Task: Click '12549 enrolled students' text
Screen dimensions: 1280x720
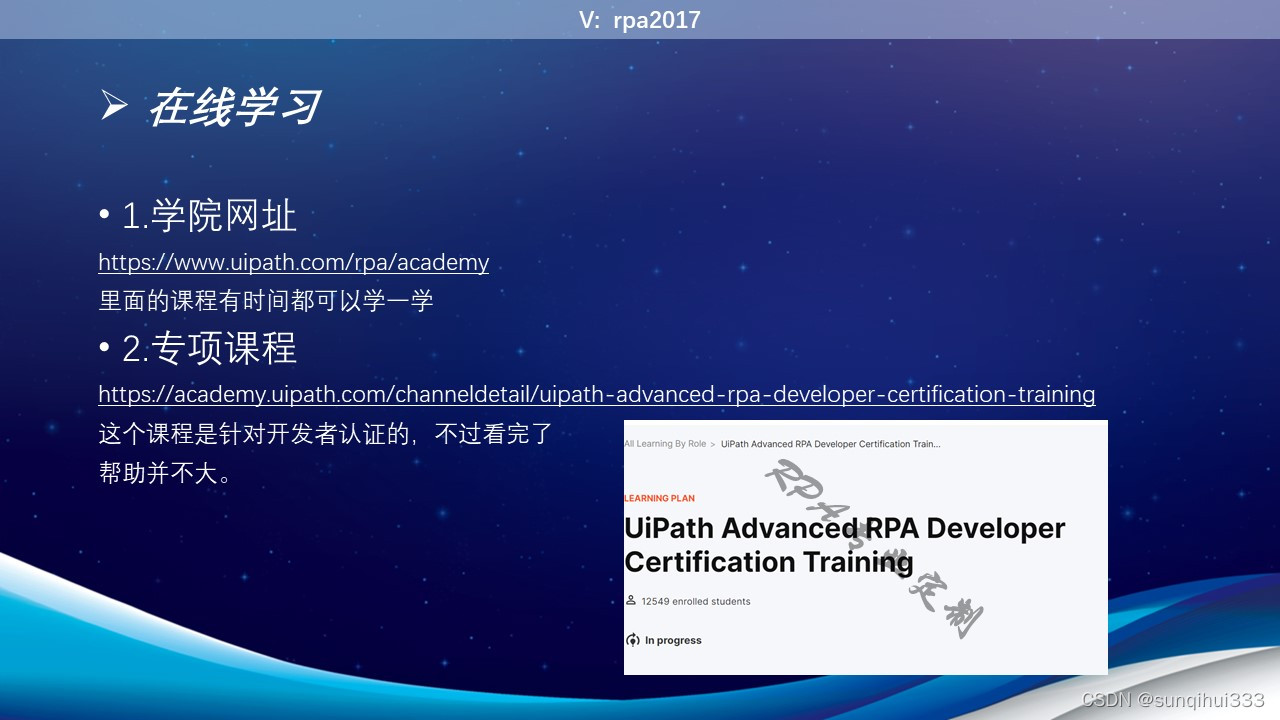Action: (x=696, y=601)
